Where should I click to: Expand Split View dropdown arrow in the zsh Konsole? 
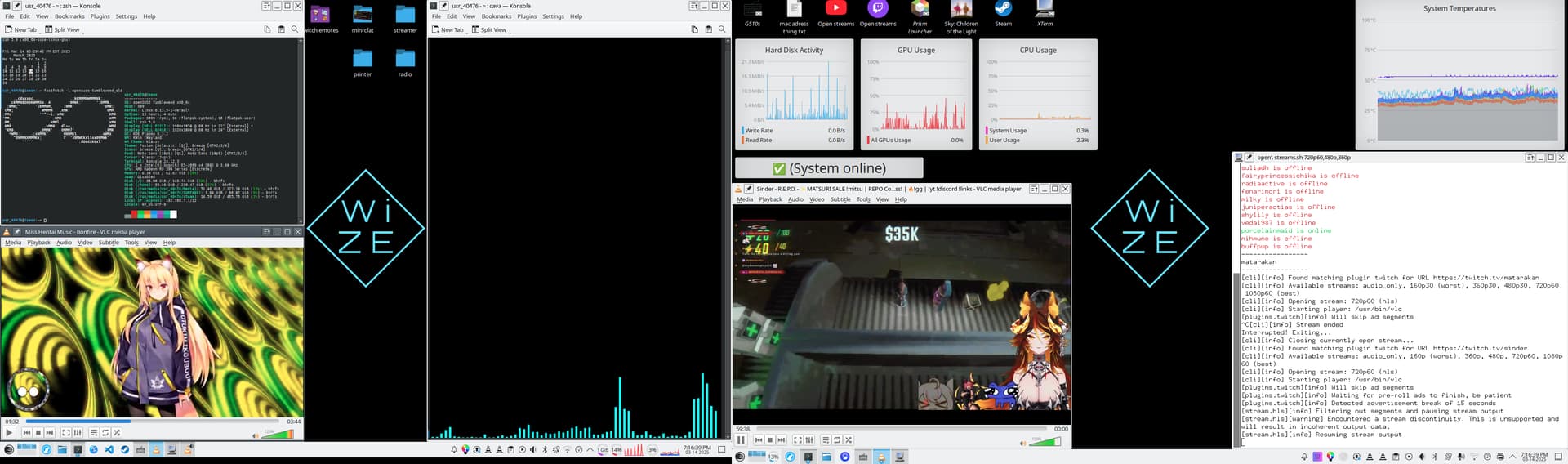point(83,32)
